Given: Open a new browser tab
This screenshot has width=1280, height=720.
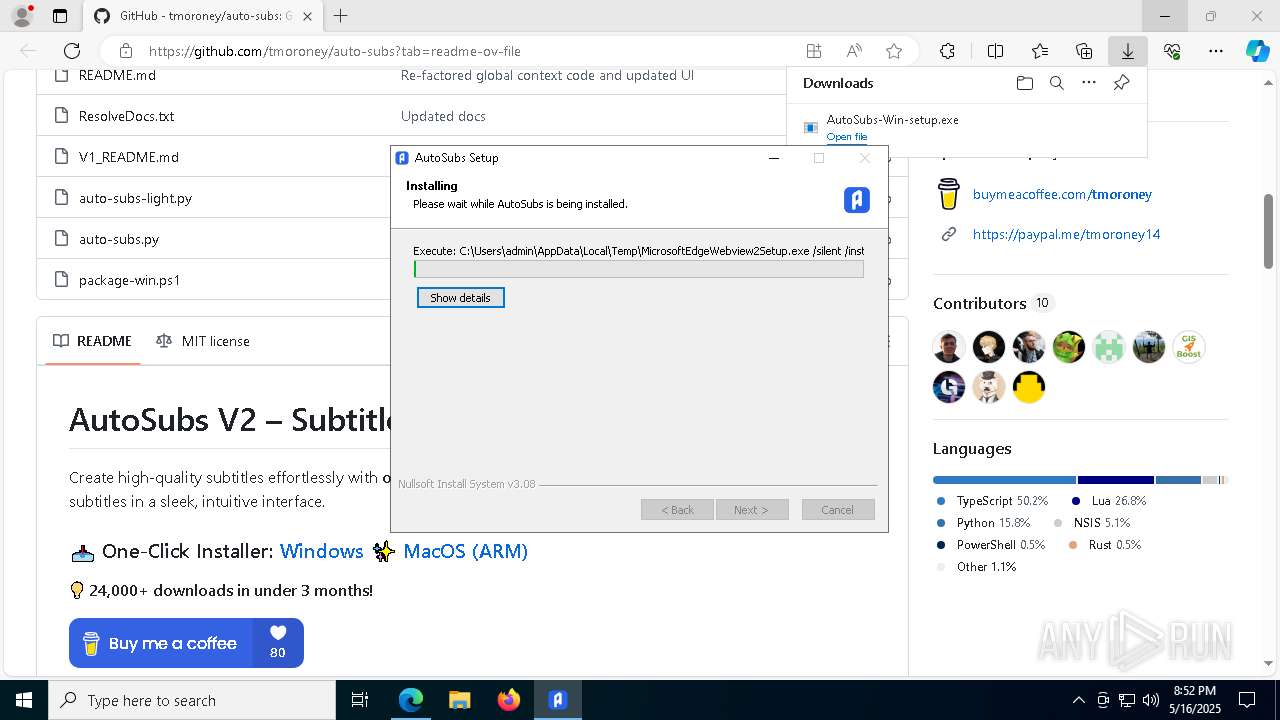Looking at the screenshot, I should [340, 16].
